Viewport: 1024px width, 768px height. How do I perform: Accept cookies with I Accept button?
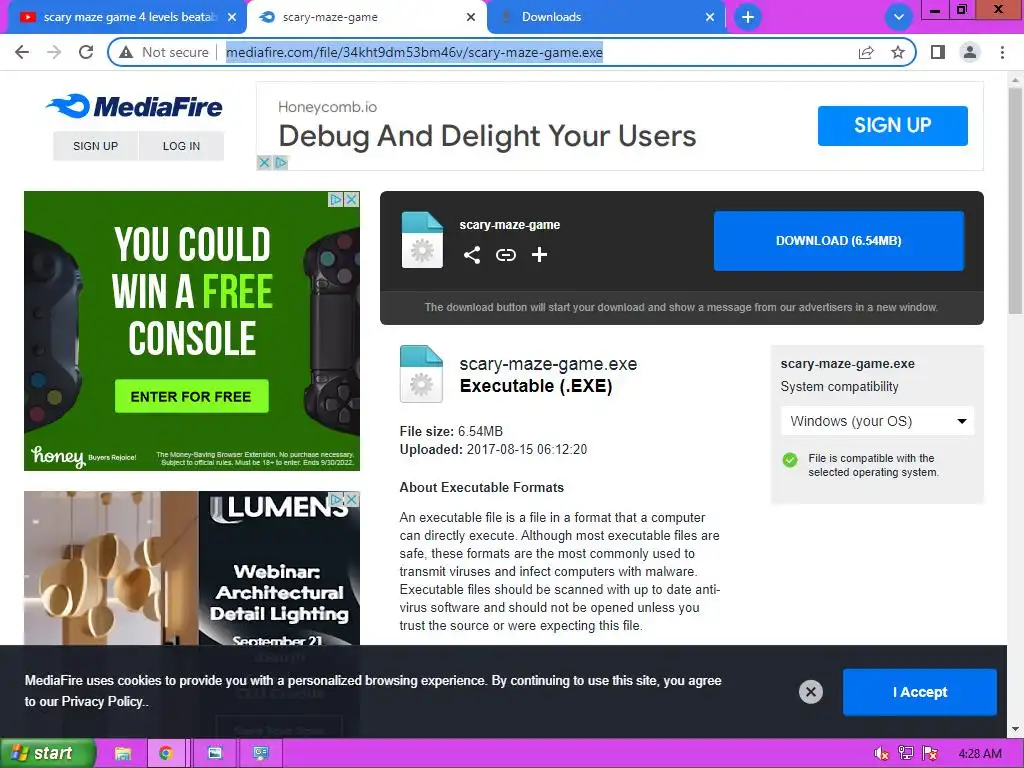coord(920,692)
